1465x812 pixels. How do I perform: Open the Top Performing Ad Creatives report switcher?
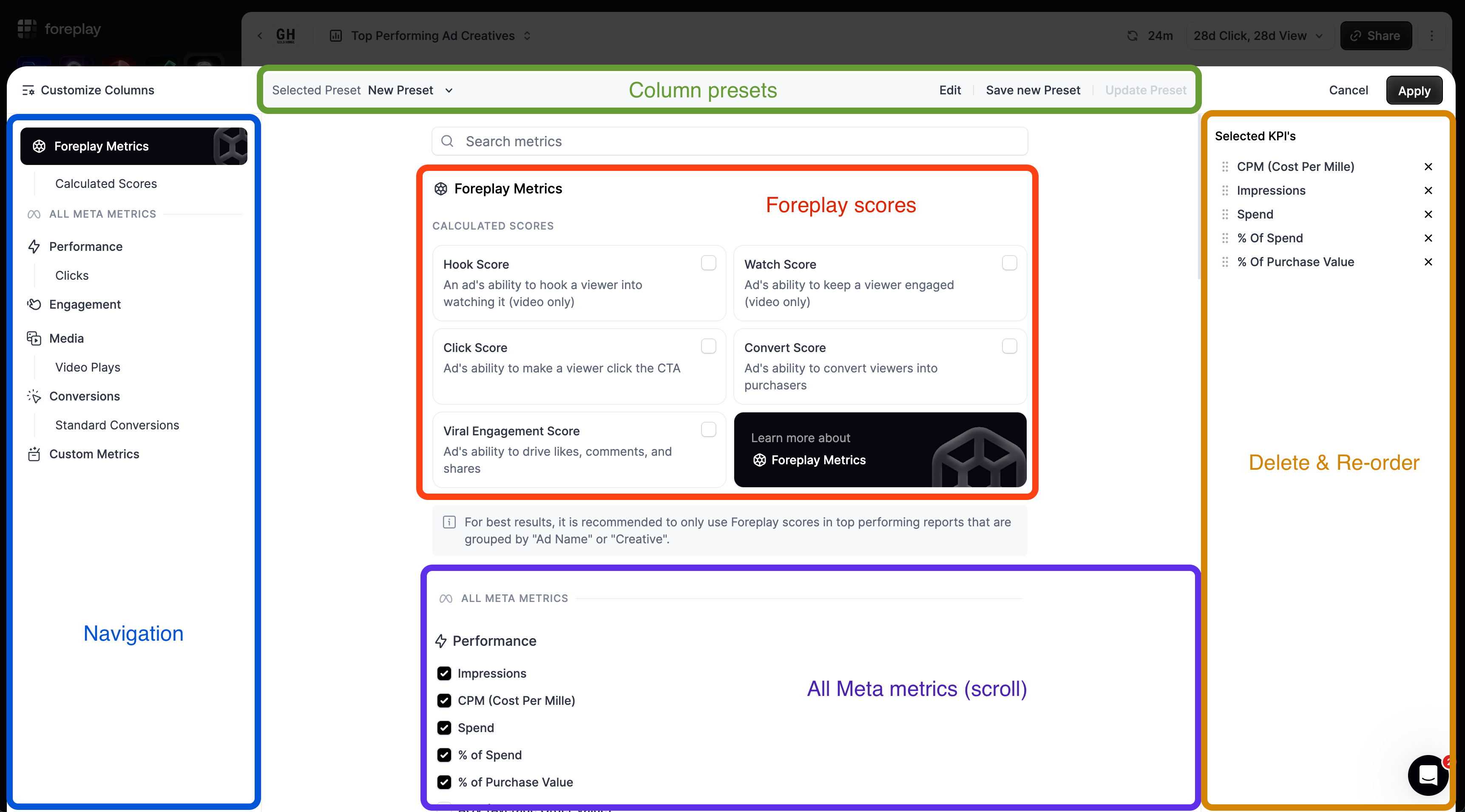coord(441,36)
